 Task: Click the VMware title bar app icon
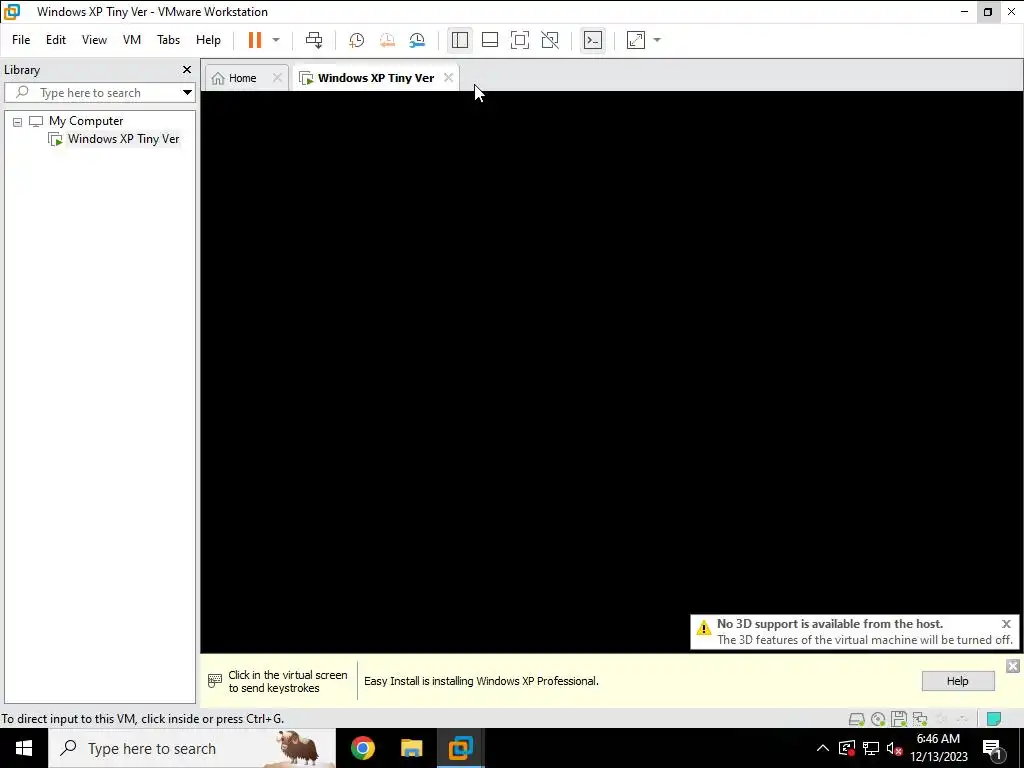coord(12,12)
